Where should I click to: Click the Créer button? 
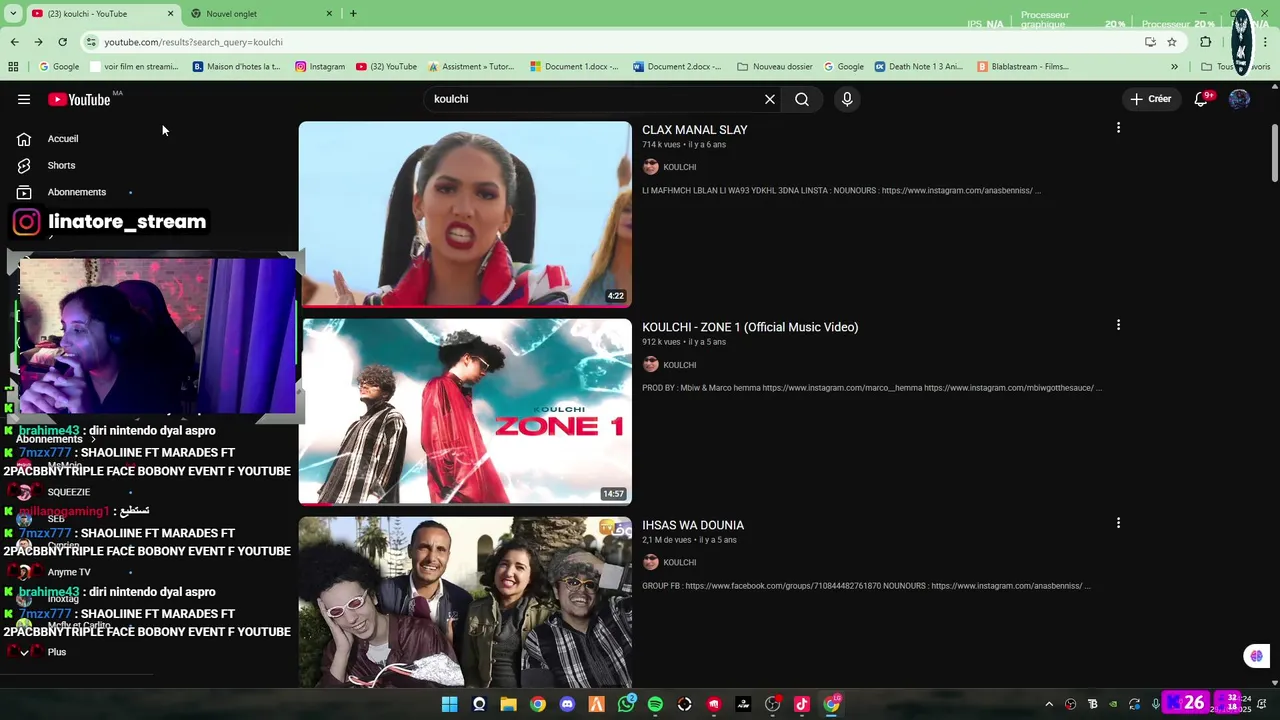tap(1150, 99)
